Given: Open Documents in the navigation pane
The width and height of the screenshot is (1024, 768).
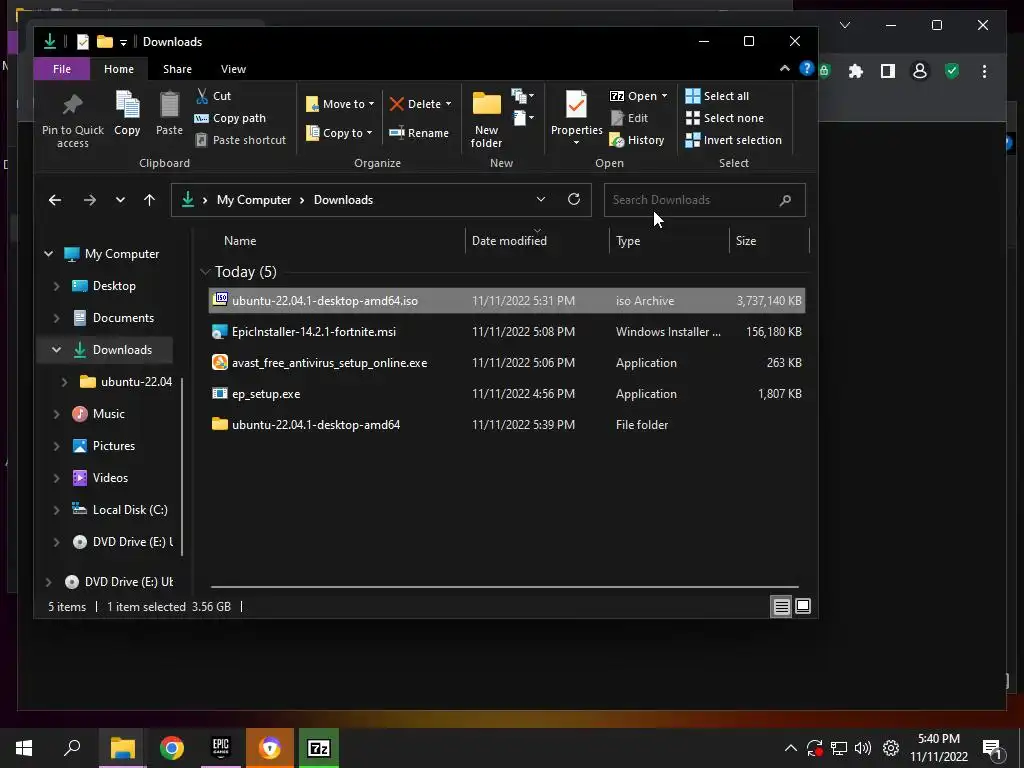Looking at the screenshot, I should 123,318.
